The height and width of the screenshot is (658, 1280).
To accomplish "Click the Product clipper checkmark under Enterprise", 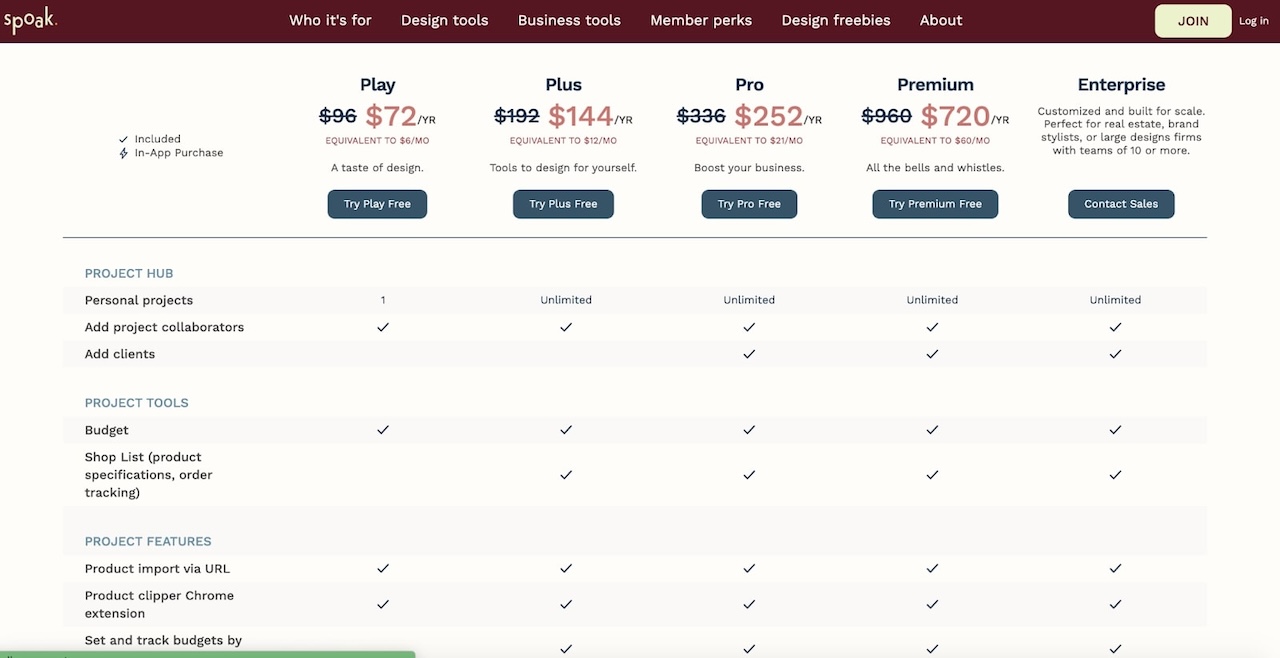I will 1115,604.
